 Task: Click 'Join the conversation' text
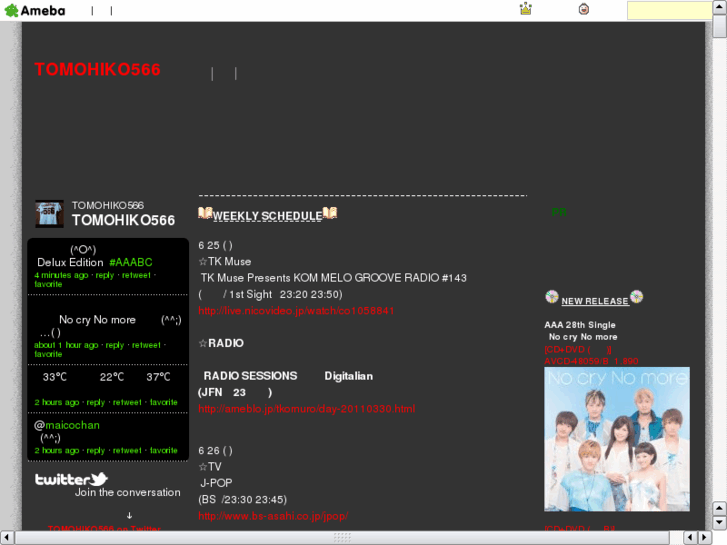128,493
